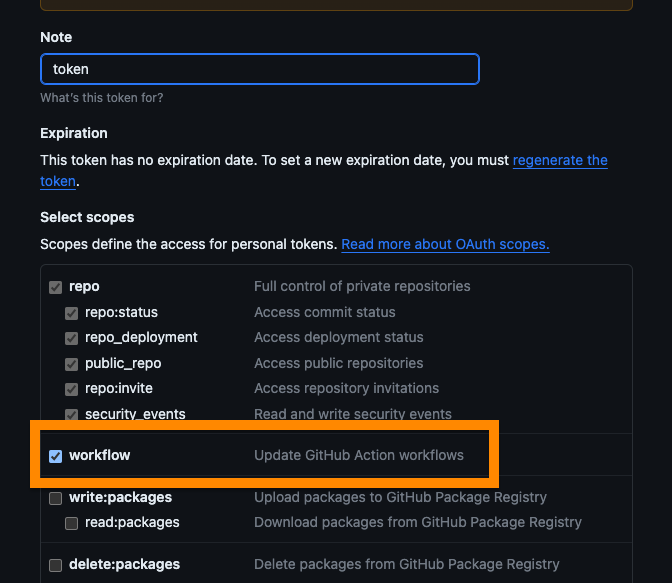The height and width of the screenshot is (583, 672).
Task: Click the 'delete:packages' scope label text
Action: (124, 564)
